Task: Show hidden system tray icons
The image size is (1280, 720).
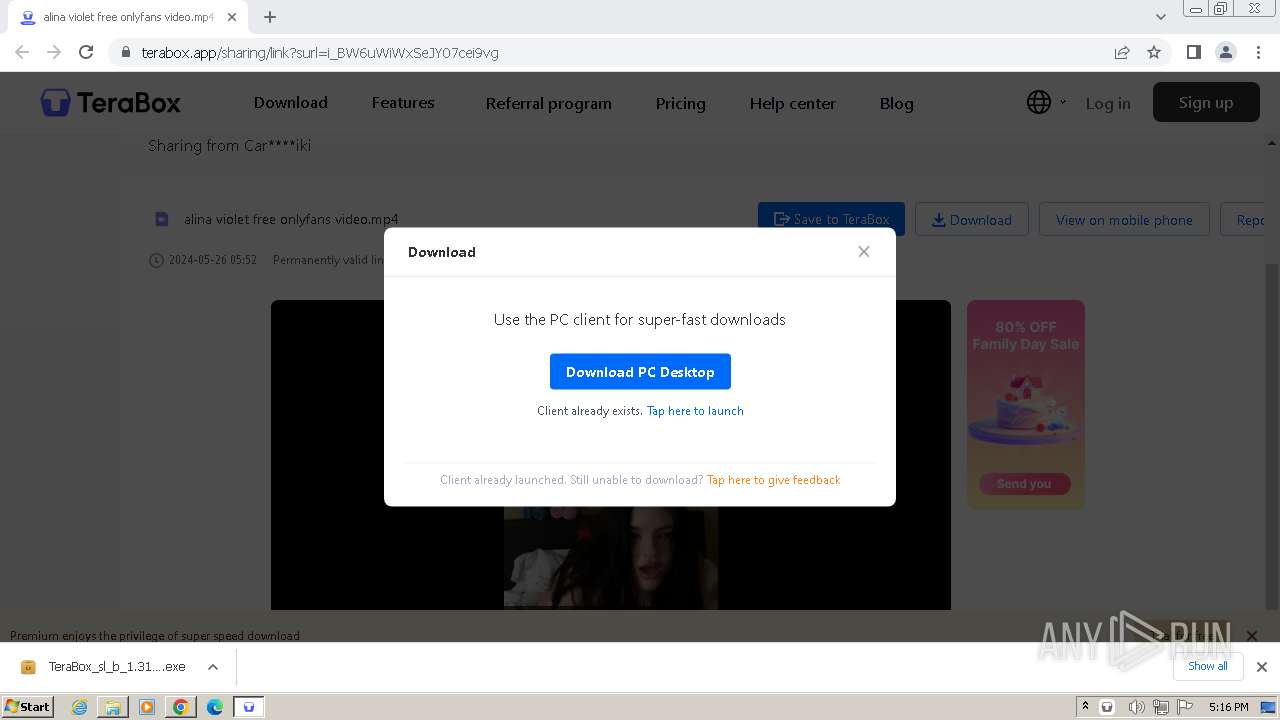Action: (1085, 707)
